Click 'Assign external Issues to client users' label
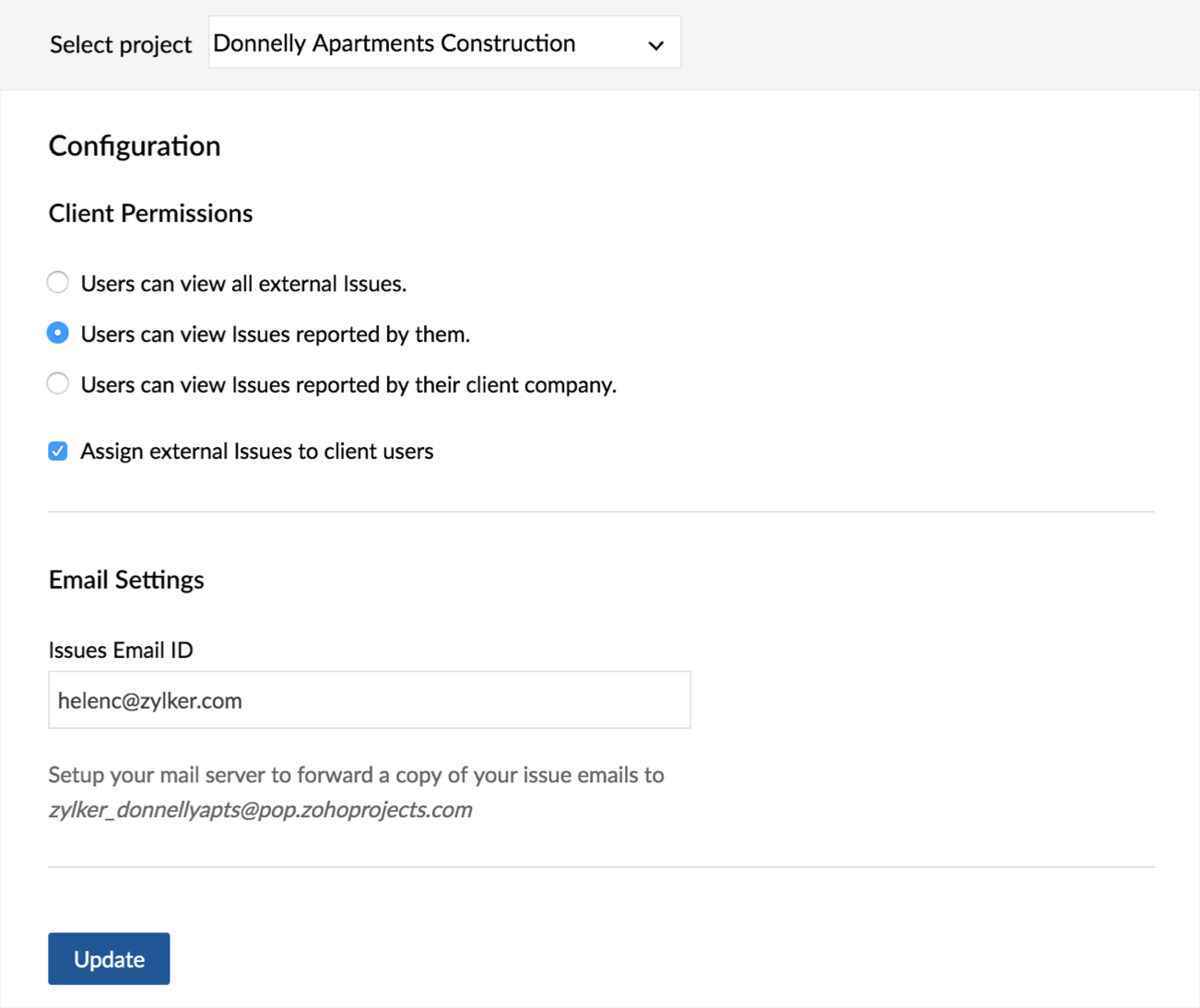 point(256,451)
